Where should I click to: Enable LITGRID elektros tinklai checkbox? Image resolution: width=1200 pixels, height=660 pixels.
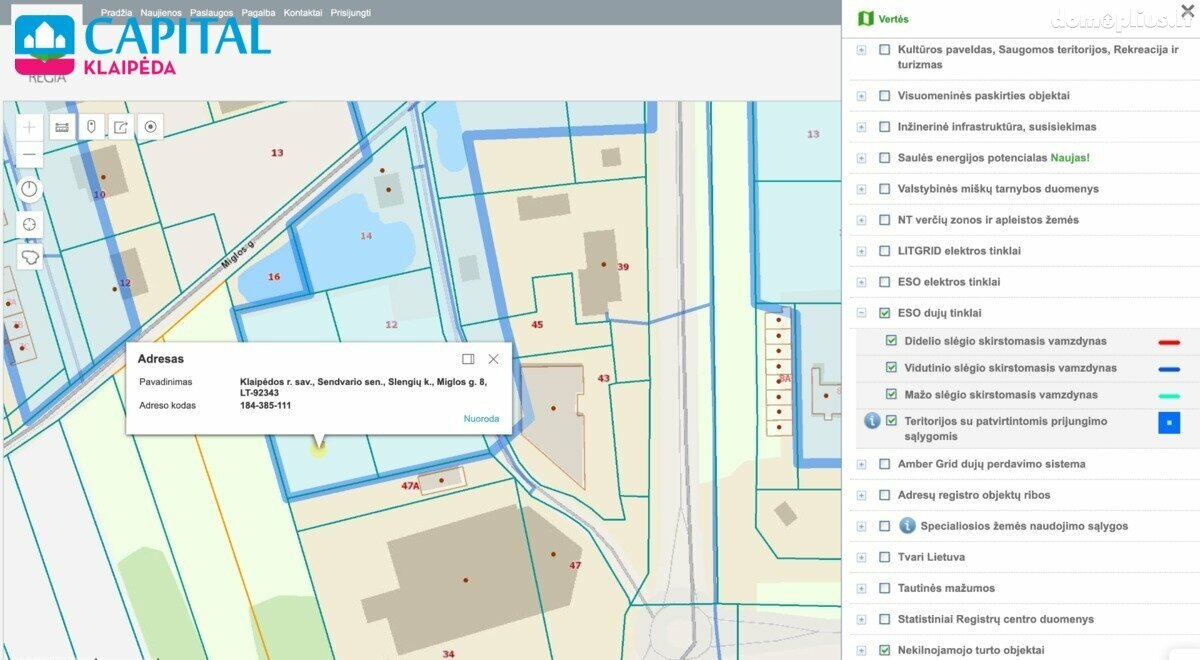click(x=884, y=251)
